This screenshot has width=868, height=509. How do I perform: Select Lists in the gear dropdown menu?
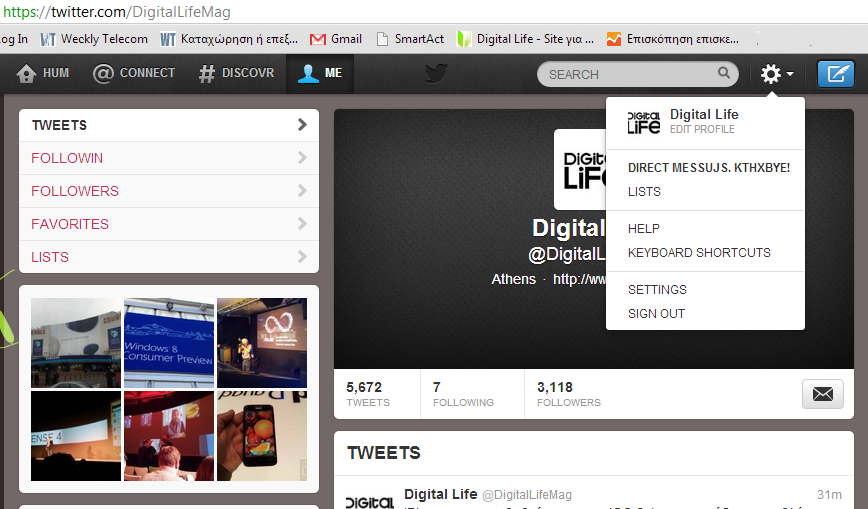[x=644, y=192]
